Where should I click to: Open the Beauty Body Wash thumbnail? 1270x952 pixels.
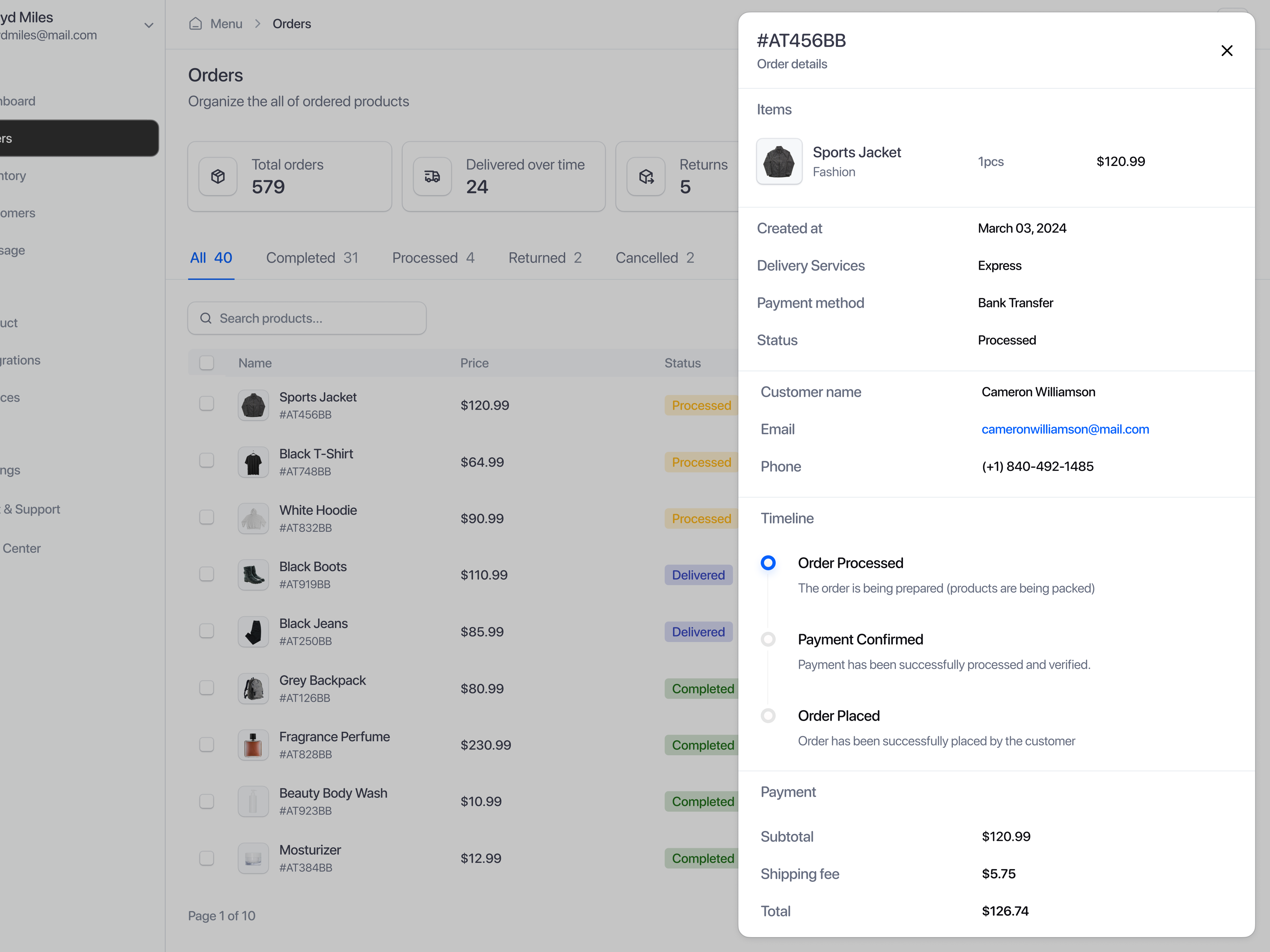pyautogui.click(x=253, y=802)
